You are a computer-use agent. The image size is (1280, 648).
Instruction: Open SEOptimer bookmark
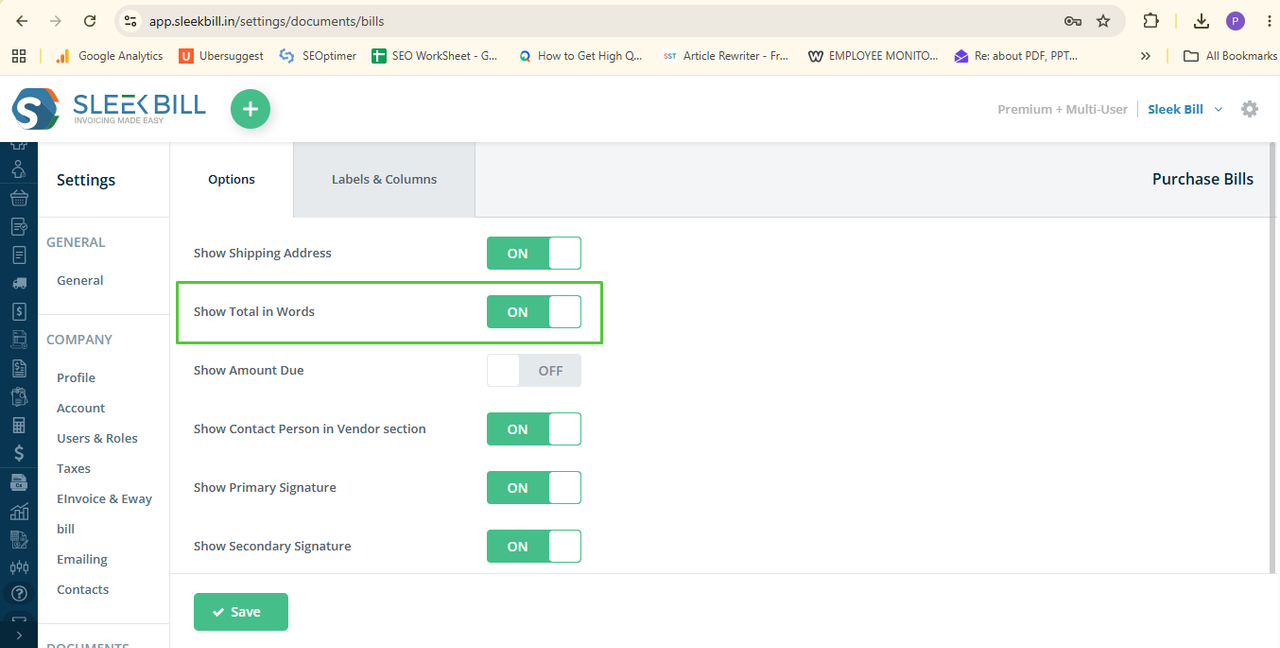(x=318, y=56)
